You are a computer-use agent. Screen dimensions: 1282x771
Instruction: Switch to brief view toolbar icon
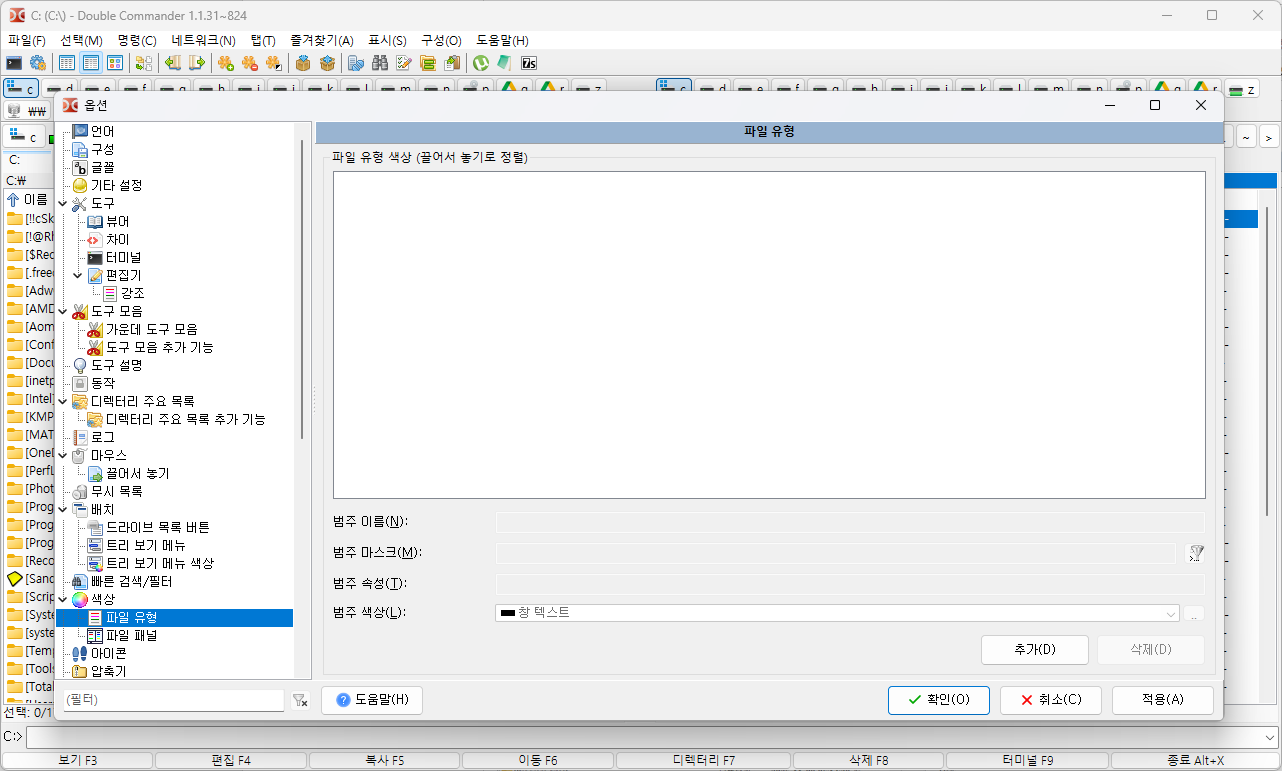tap(67, 63)
